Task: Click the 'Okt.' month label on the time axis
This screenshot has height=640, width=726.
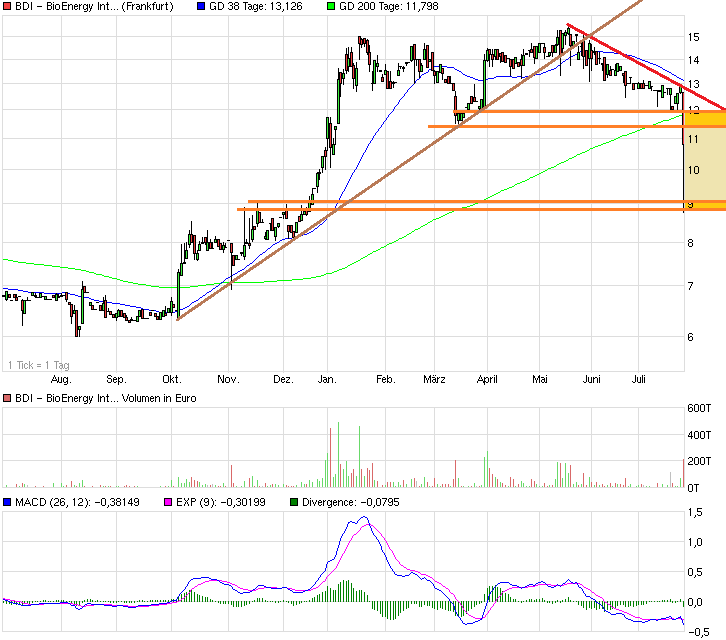Action: [x=172, y=380]
